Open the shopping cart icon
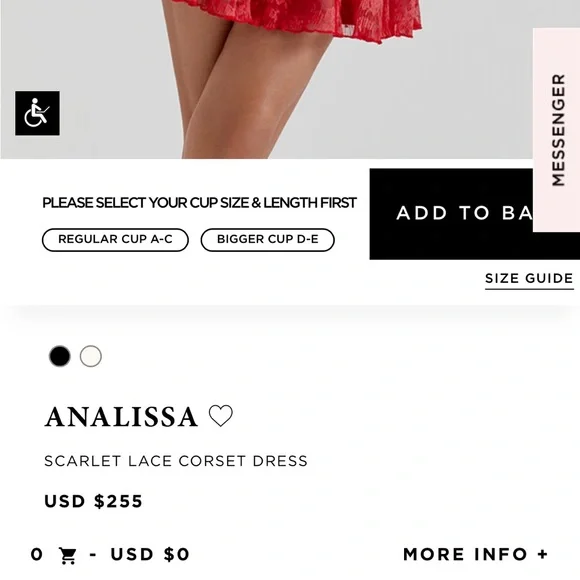580x580 pixels. click(68, 555)
